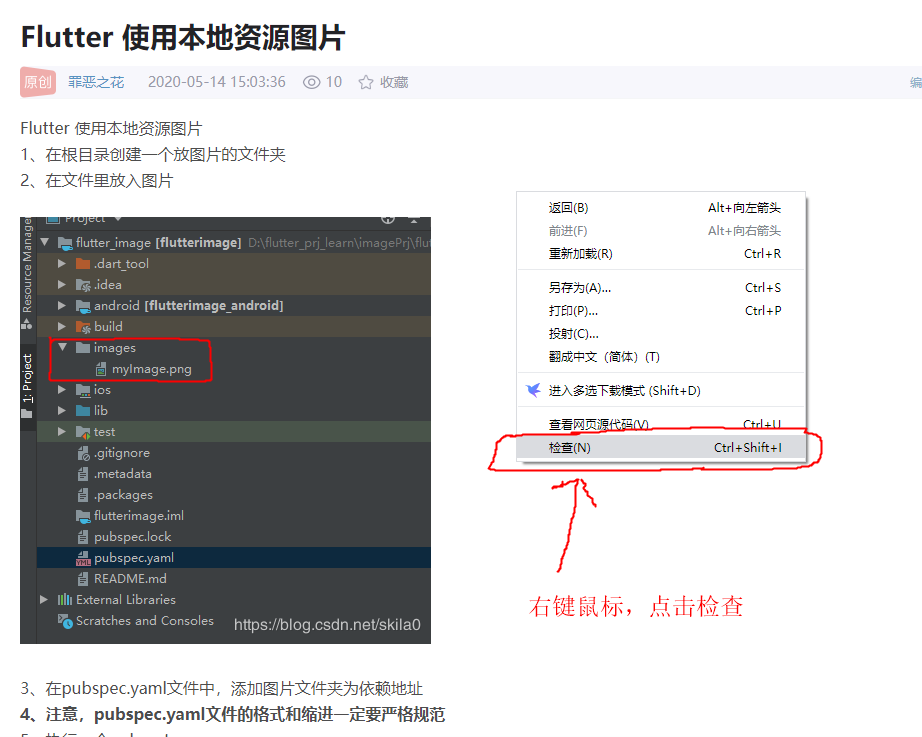Image resolution: width=922 pixels, height=737 pixels.
Task: Open the Resource Manager side tab
Action: (28, 273)
